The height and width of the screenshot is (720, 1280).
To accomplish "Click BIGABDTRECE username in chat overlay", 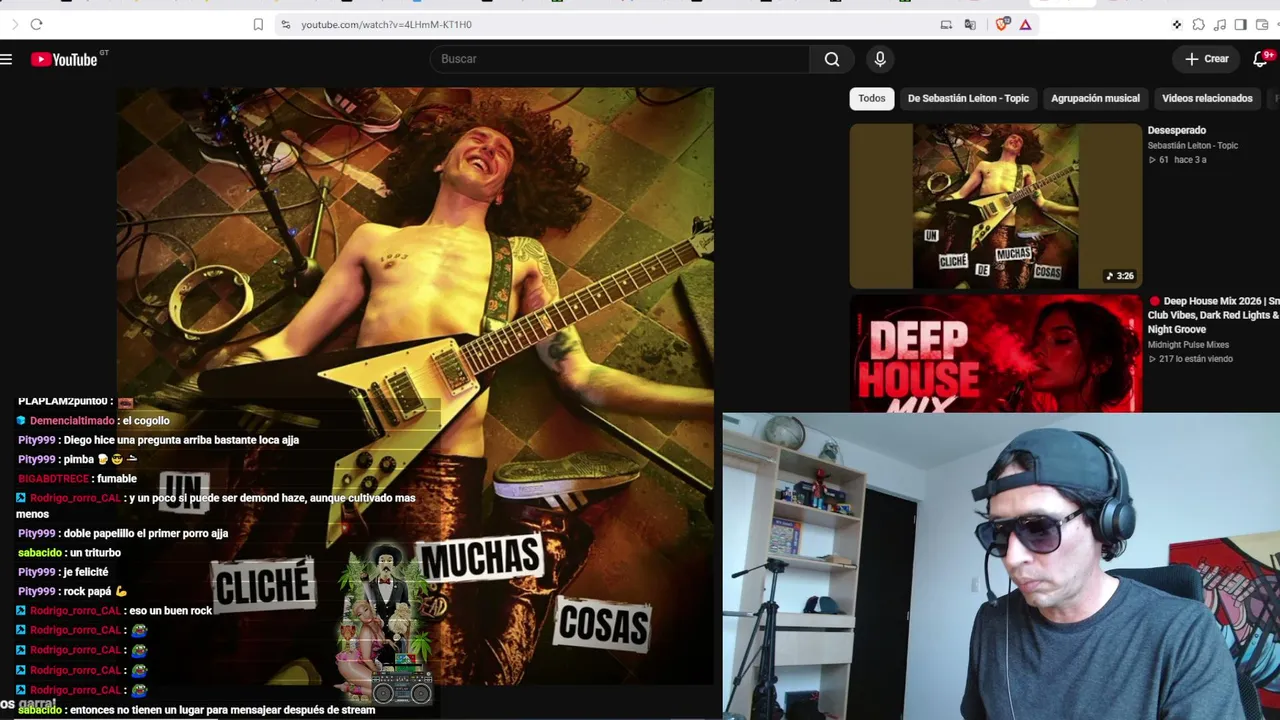I will click(54, 479).
